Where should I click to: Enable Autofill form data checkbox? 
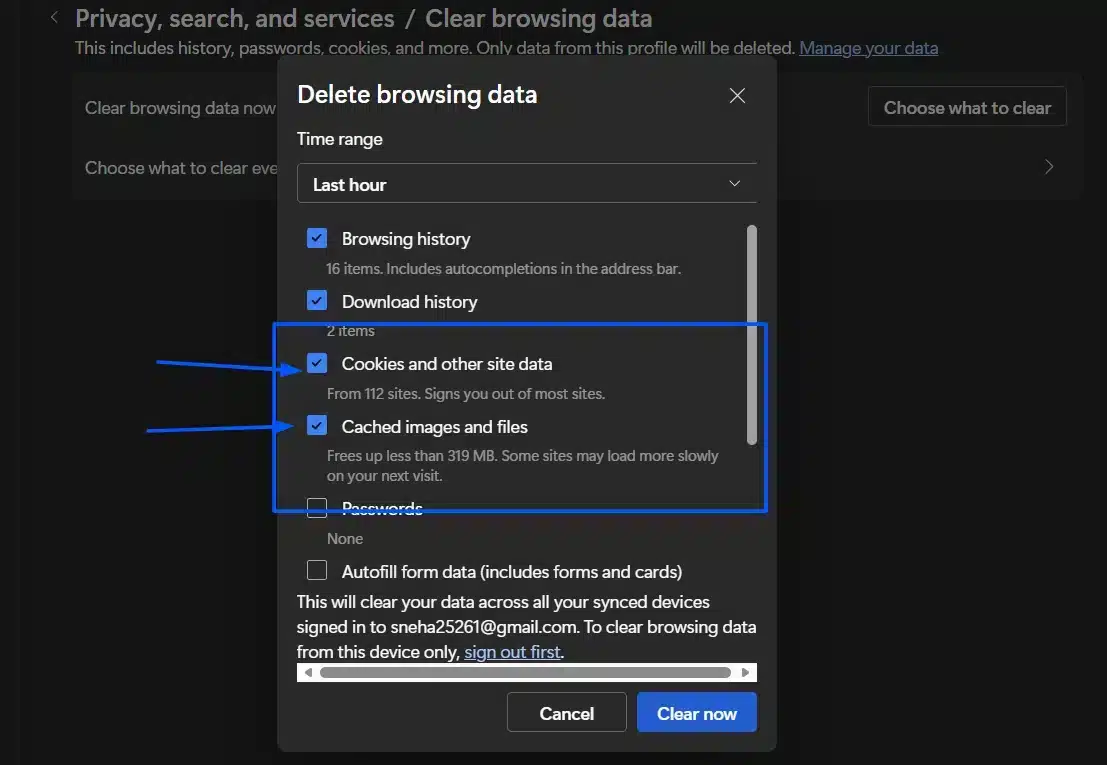[x=317, y=570]
